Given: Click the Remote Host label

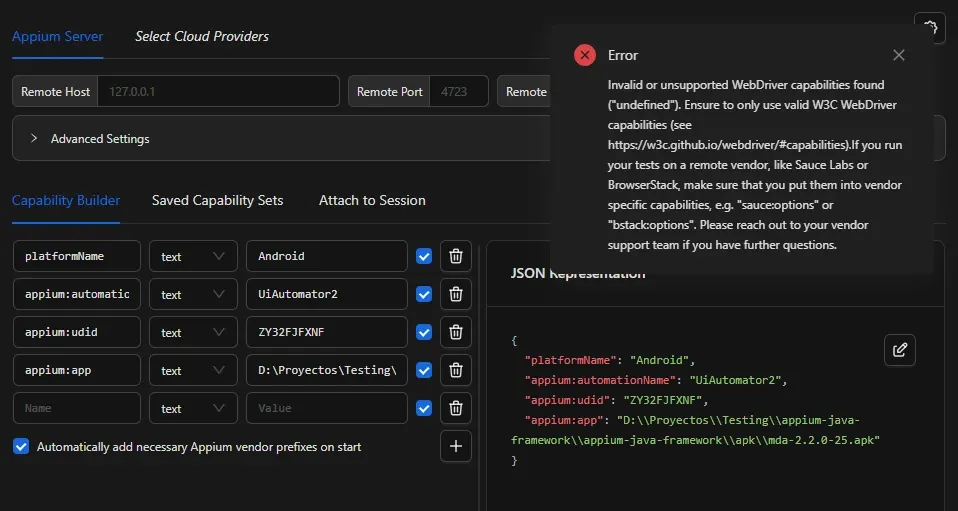Looking at the screenshot, I should click(55, 92).
